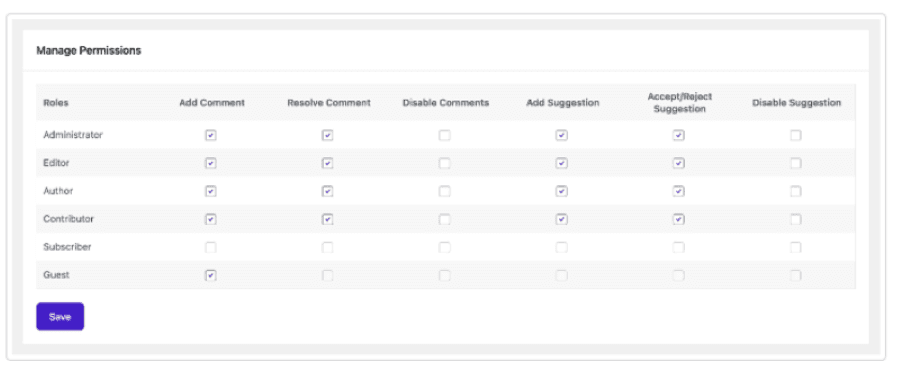Check Resolve Comment for Subscriber
Image resolution: width=900 pixels, height=378 pixels.
[327, 248]
